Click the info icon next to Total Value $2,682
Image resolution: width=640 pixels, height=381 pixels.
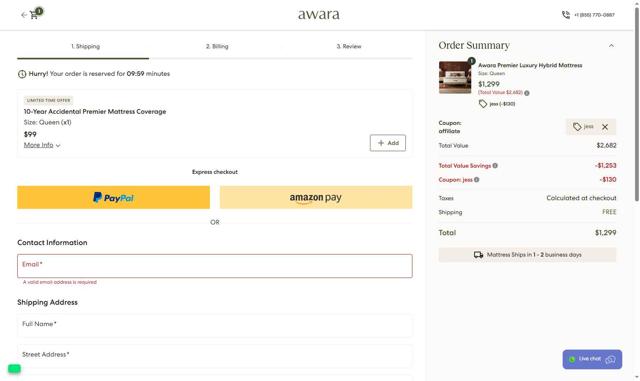(x=527, y=93)
